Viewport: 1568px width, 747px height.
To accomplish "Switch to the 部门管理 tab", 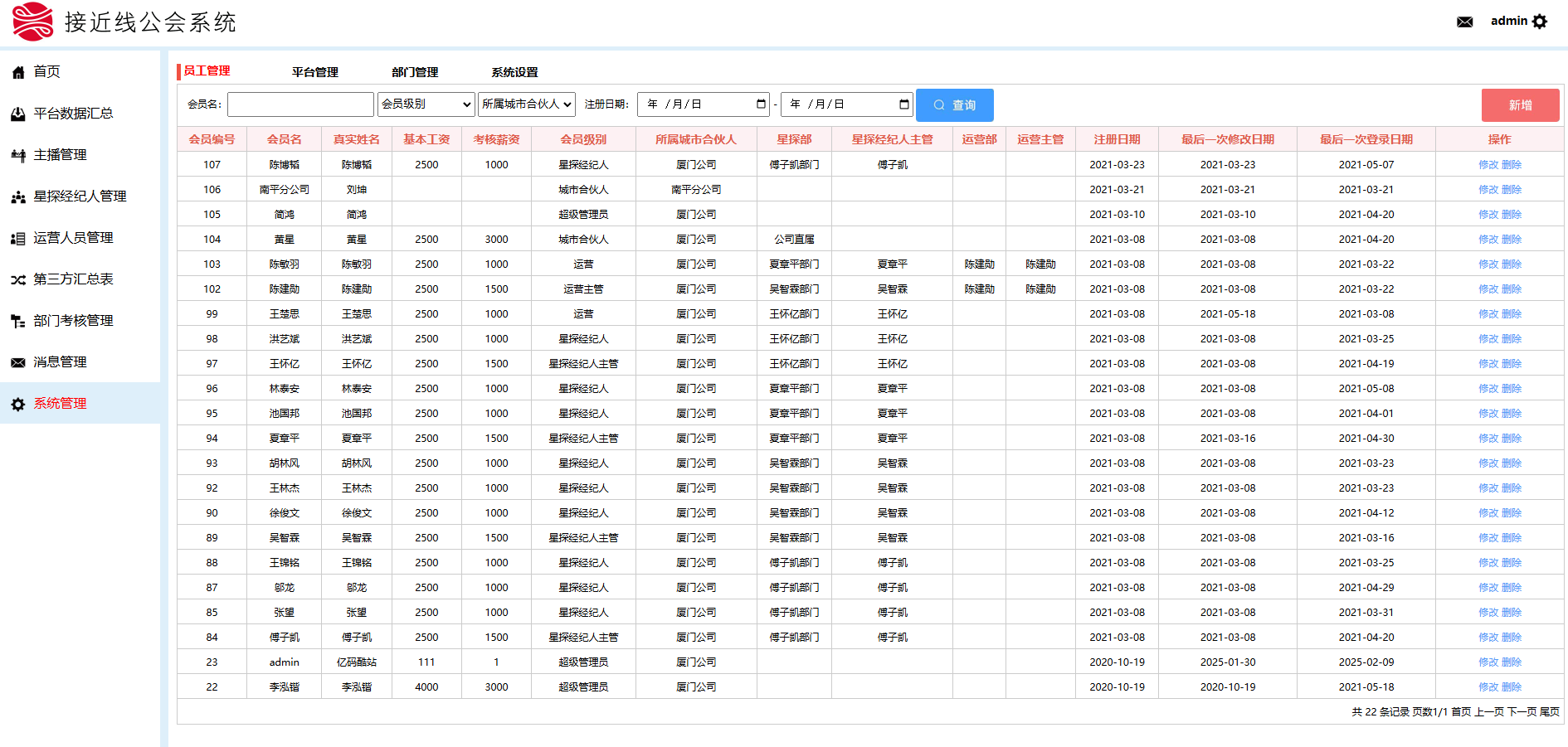I will pyautogui.click(x=415, y=72).
